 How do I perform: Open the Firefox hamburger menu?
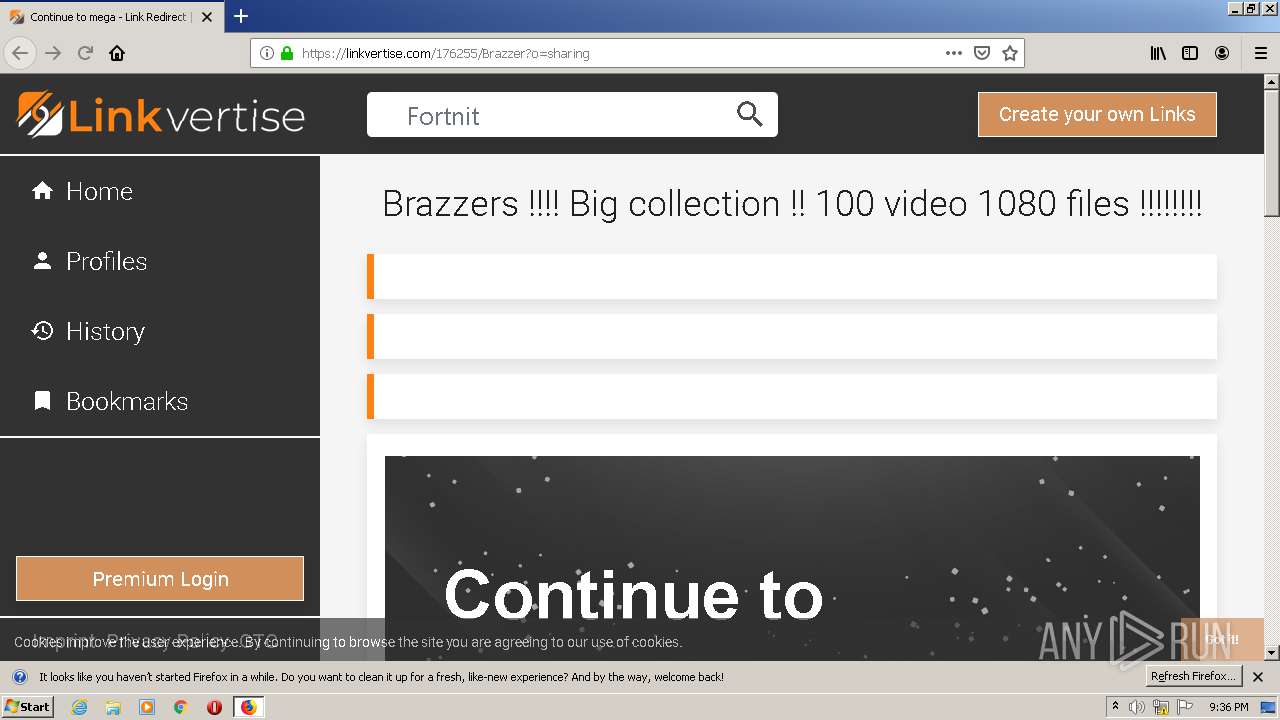point(1261,53)
